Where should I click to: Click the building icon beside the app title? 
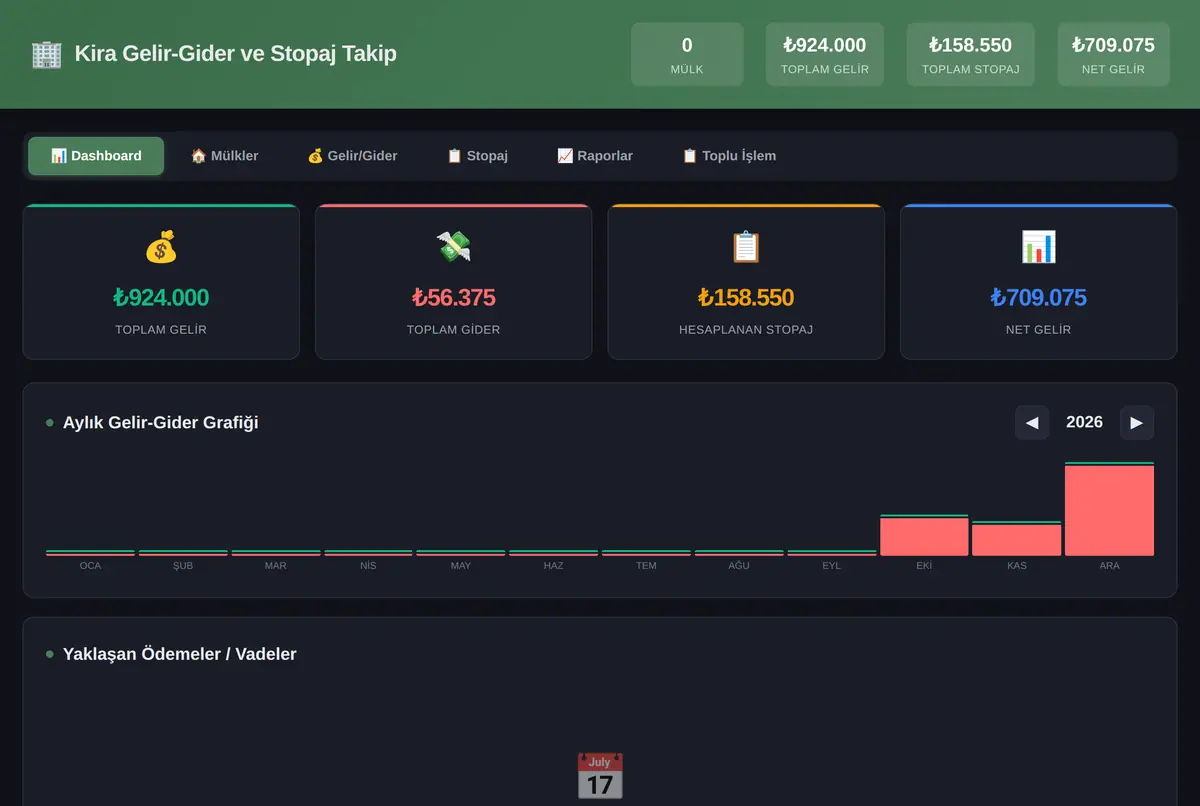tap(46, 54)
